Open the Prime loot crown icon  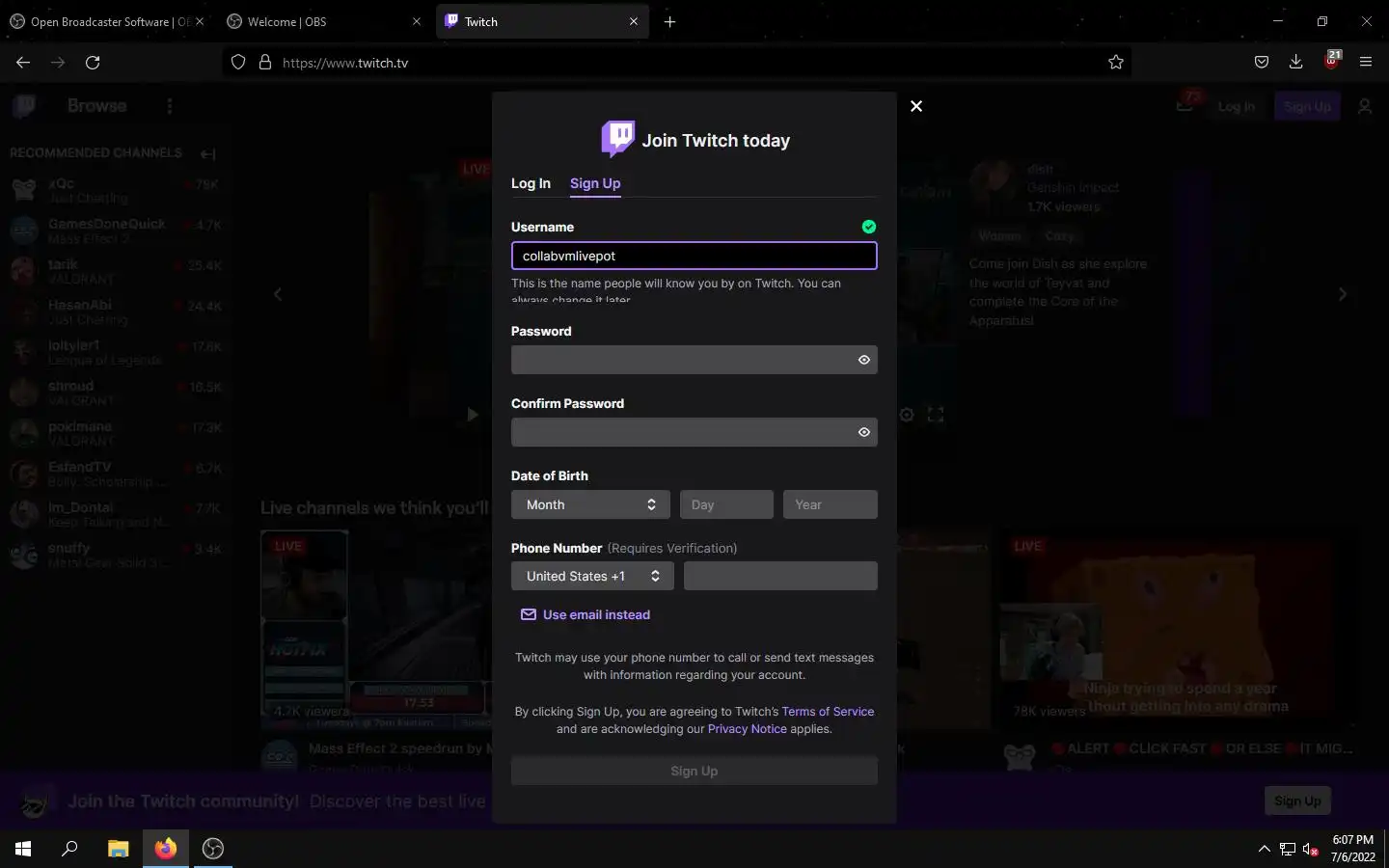click(1186, 104)
